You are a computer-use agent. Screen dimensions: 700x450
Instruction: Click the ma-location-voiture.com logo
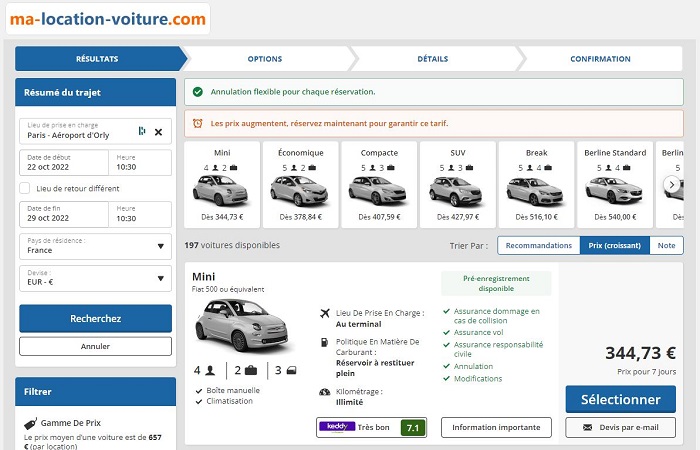[107, 19]
